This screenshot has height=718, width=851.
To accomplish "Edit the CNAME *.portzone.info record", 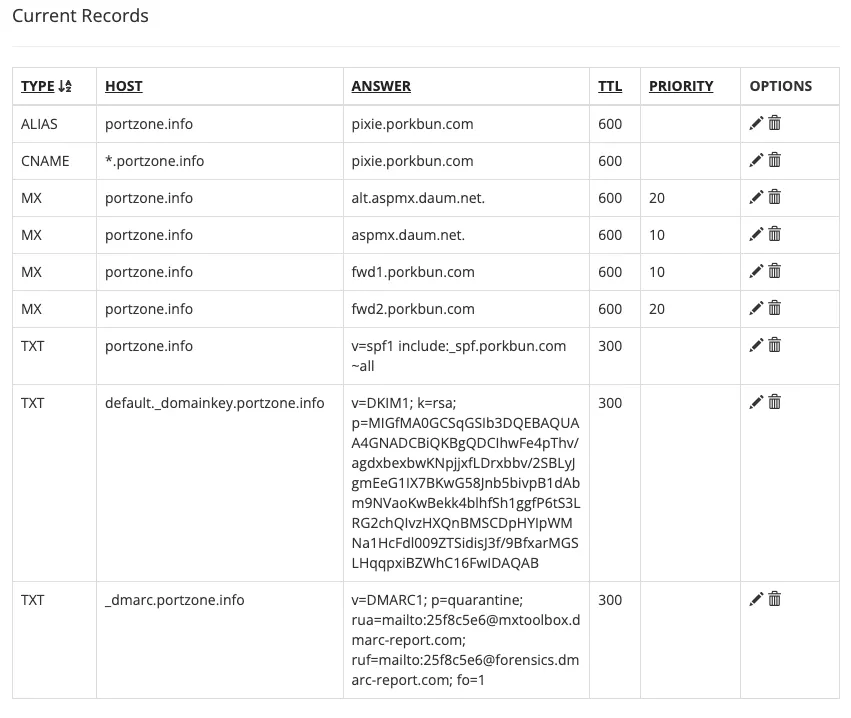I will click(x=756, y=160).
